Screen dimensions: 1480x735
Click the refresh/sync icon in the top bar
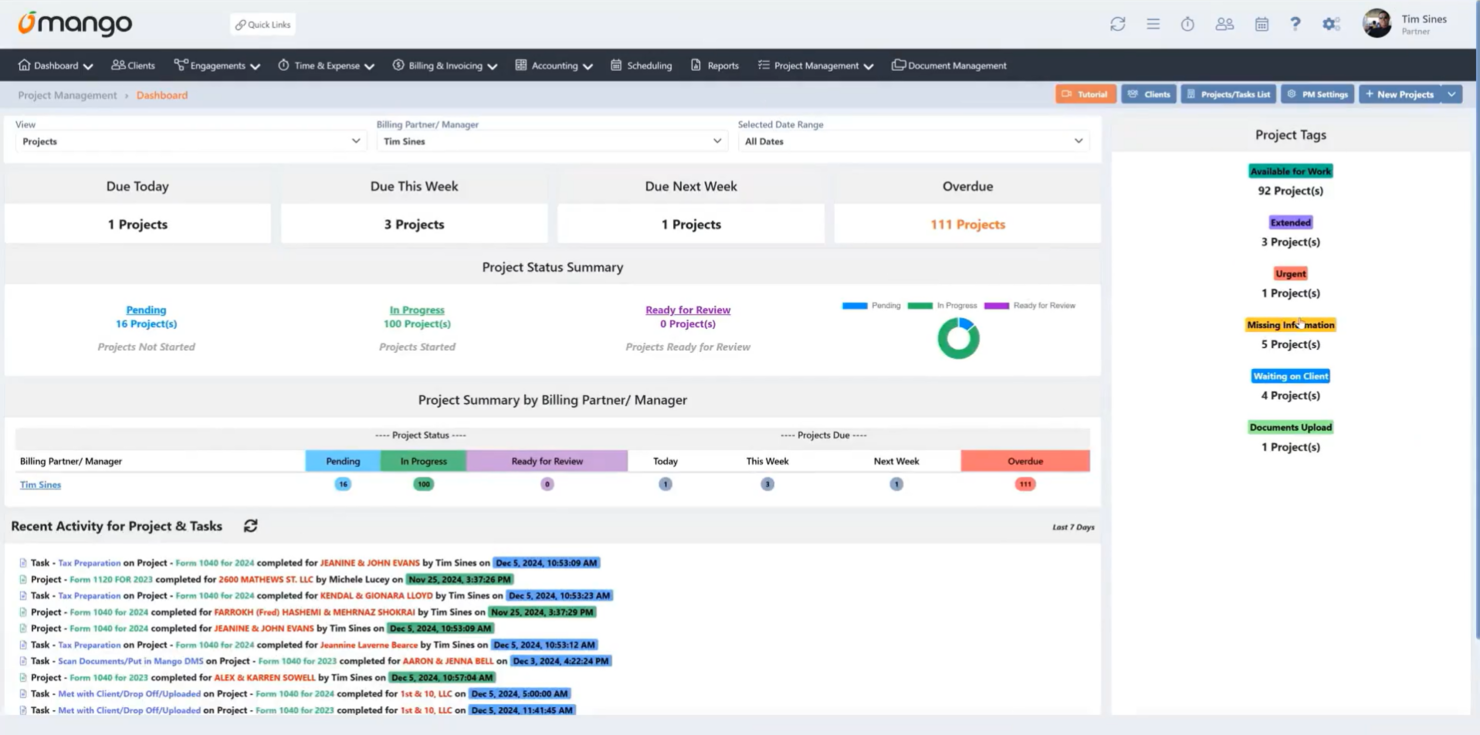1117,23
